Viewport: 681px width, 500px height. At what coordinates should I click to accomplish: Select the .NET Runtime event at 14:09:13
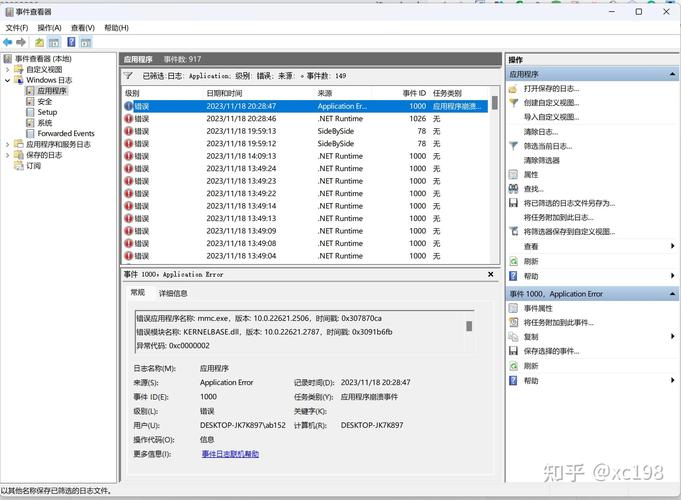click(x=306, y=156)
